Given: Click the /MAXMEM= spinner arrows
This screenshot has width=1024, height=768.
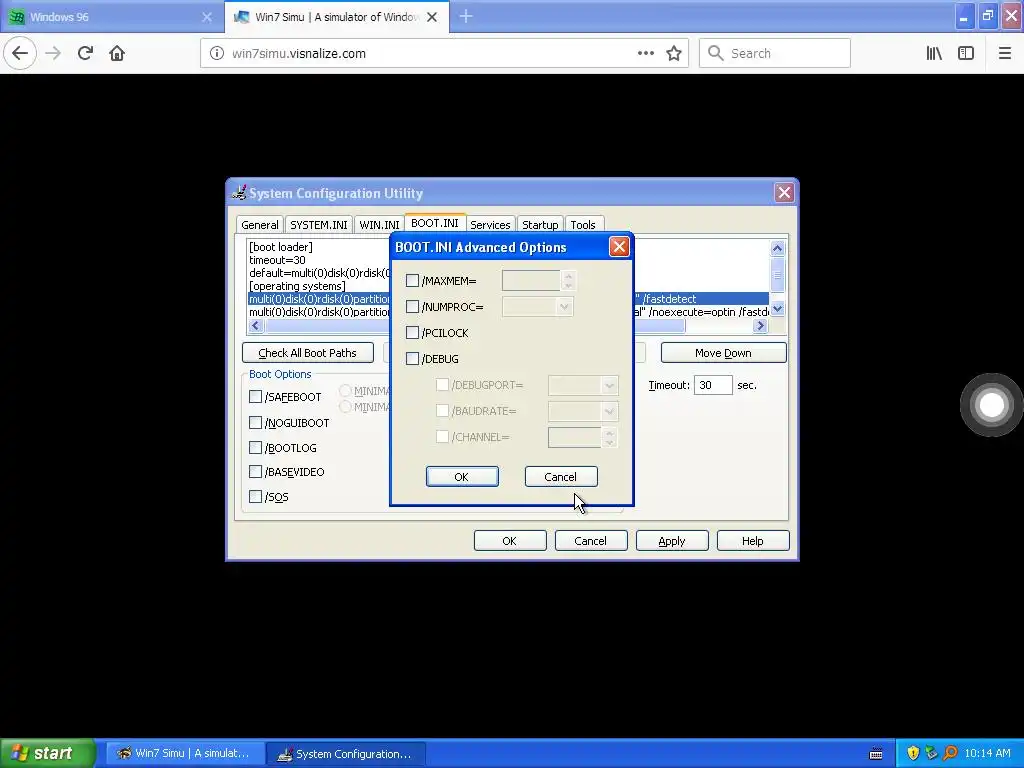Looking at the screenshot, I should pos(568,281).
